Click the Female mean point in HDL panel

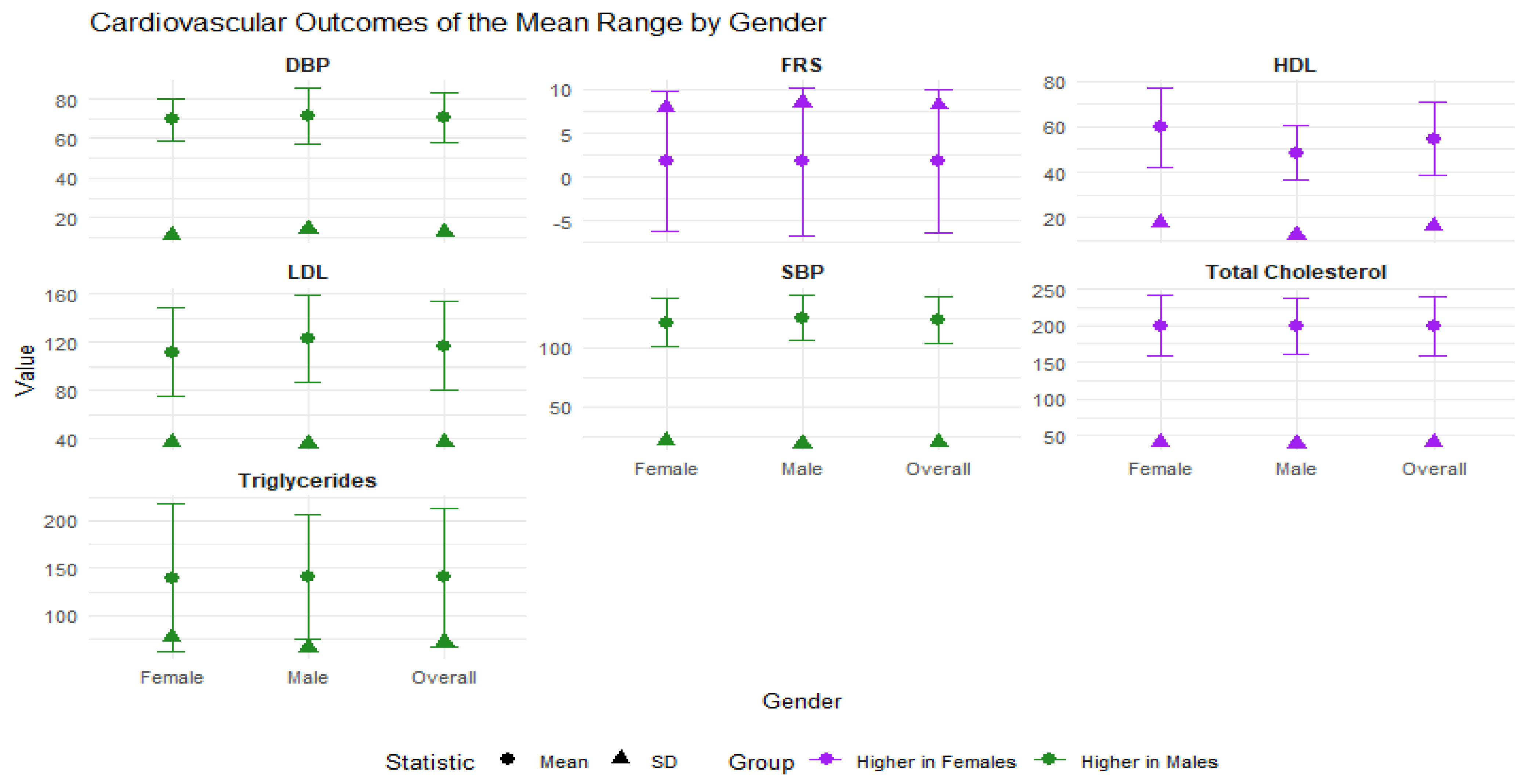(1160, 127)
